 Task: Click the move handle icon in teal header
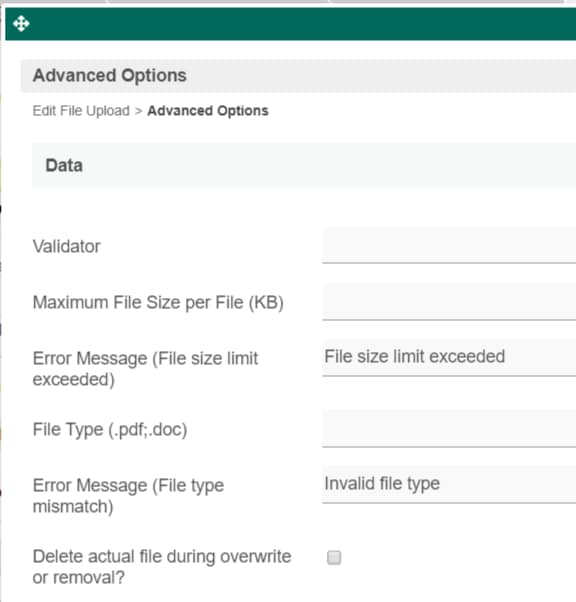[x=21, y=24]
